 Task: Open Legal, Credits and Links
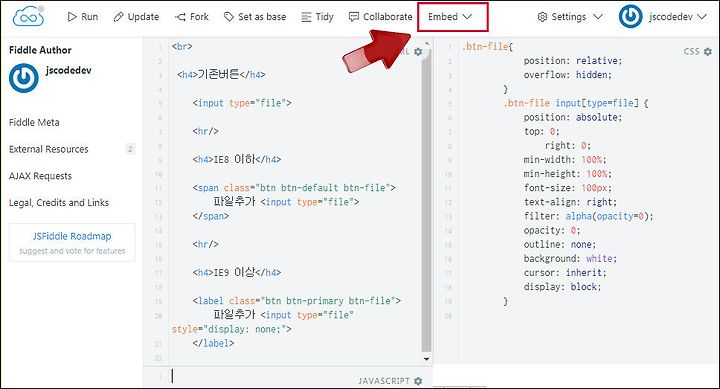point(59,203)
